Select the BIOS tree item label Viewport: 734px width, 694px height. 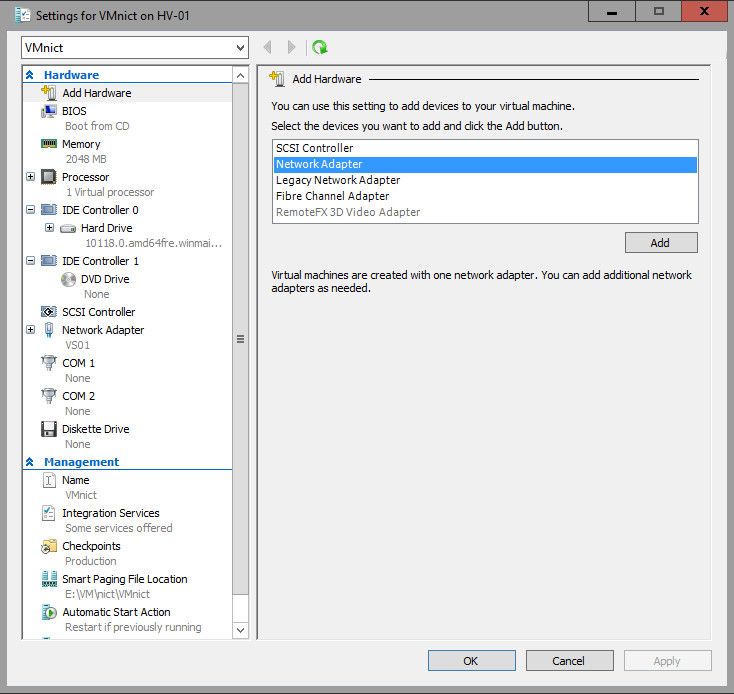74,111
